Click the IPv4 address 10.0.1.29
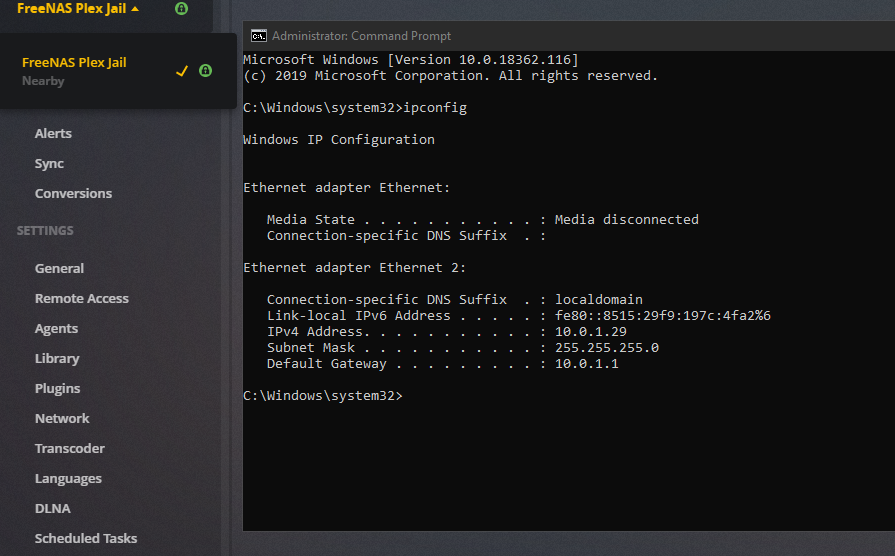The image size is (895, 556). [591, 332]
